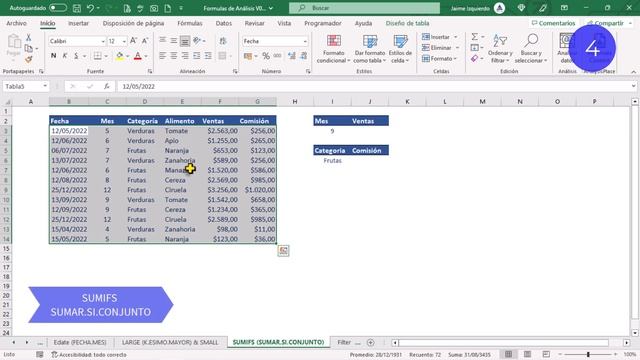Open Buscar y seleccionar menu
The image size is (640, 360).
(531, 49)
